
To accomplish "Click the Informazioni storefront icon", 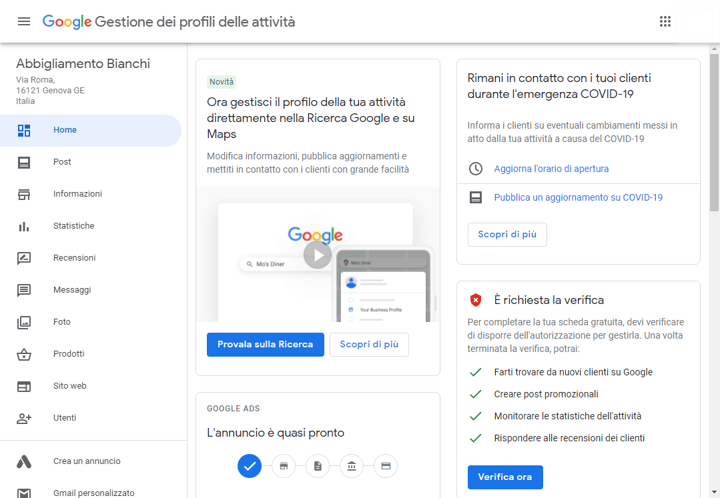I will pyautogui.click(x=24, y=194).
